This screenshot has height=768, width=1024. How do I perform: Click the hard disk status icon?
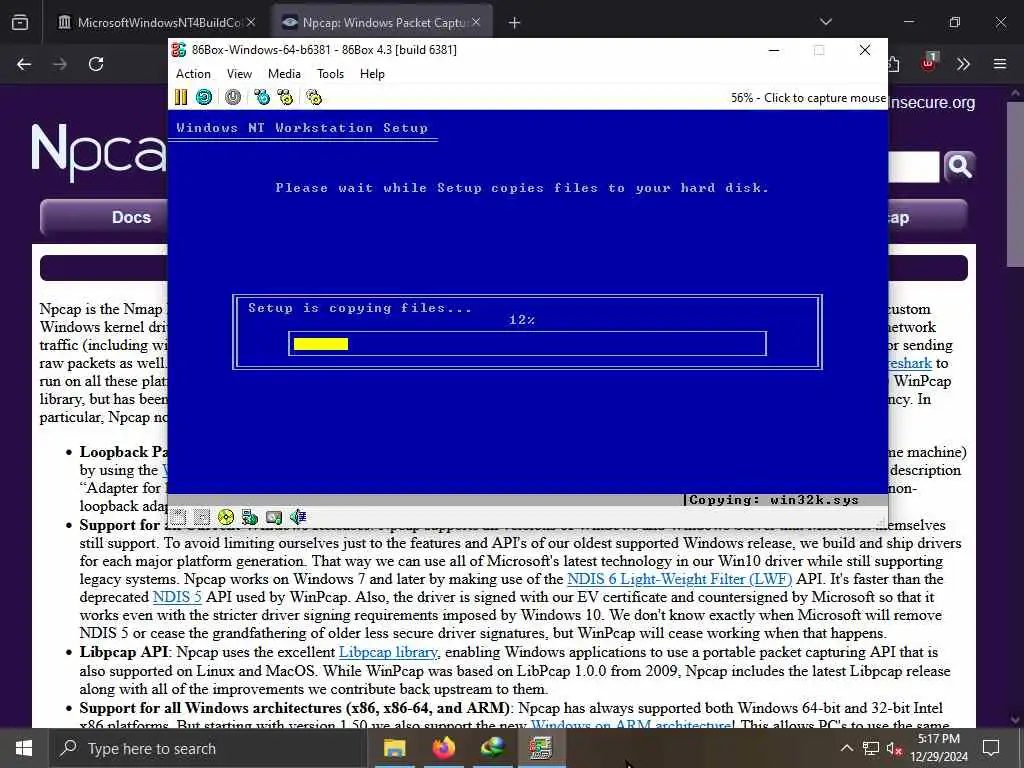274,517
